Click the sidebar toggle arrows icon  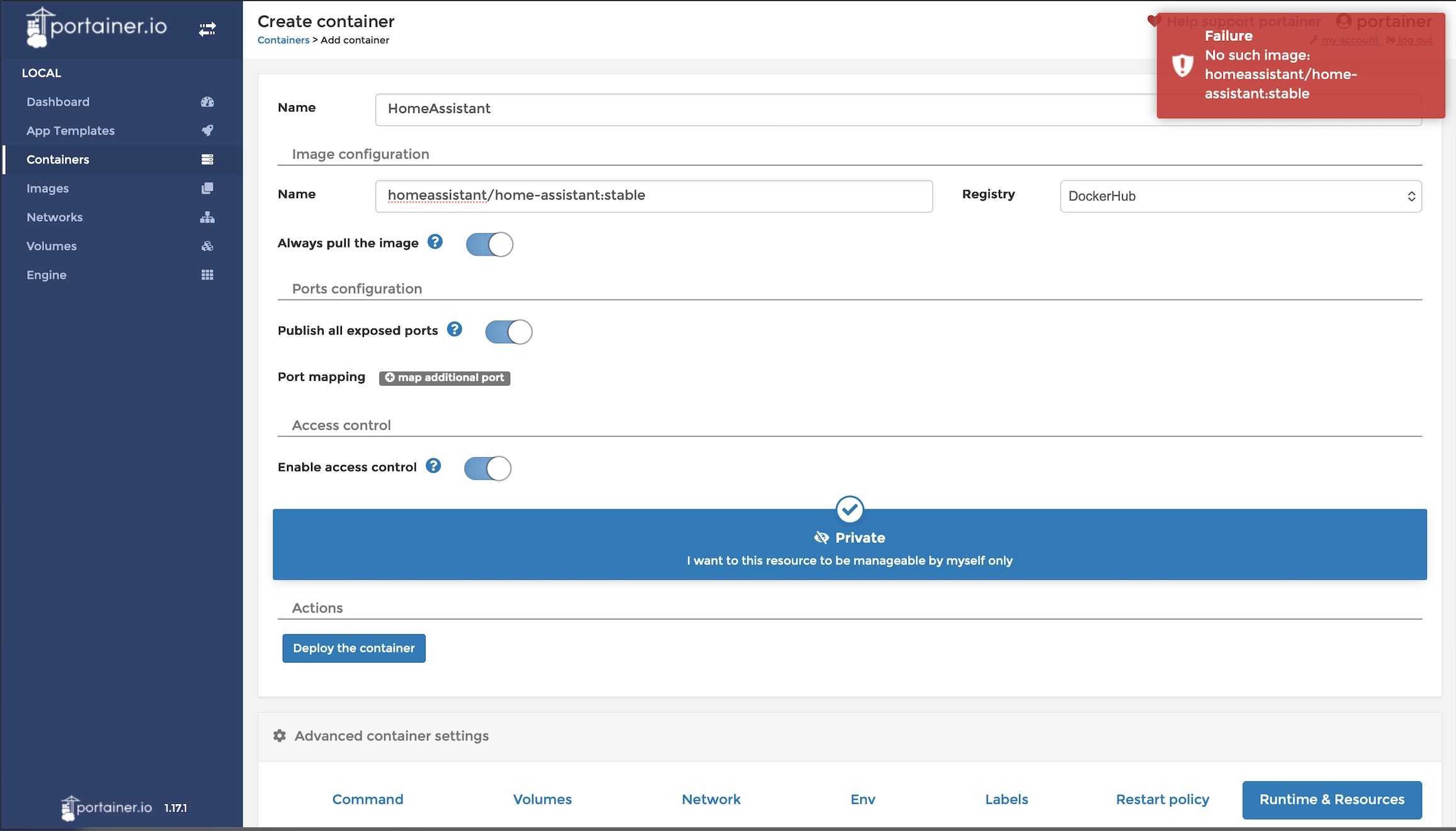click(x=207, y=29)
